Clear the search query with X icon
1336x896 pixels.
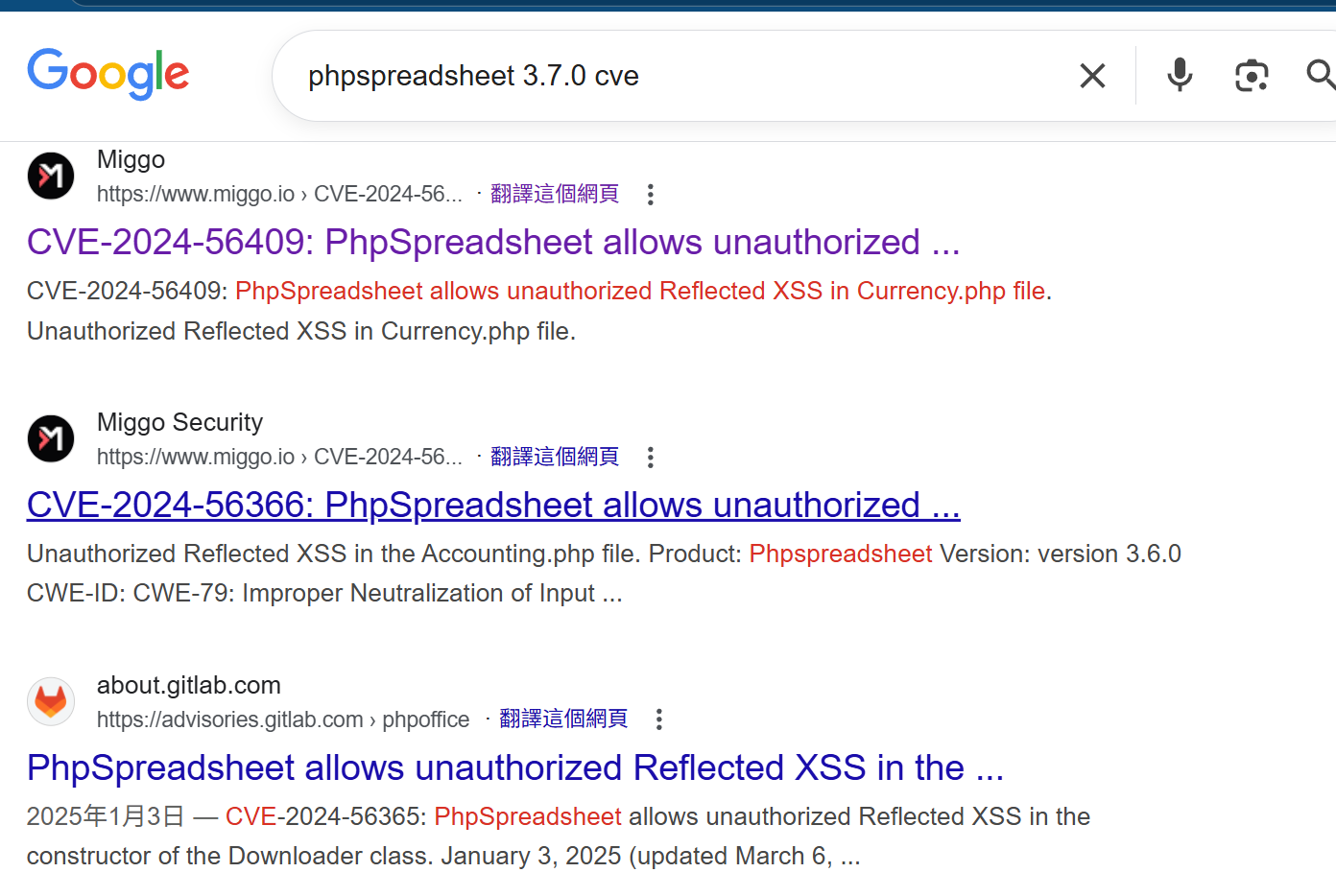pyautogui.click(x=1092, y=76)
